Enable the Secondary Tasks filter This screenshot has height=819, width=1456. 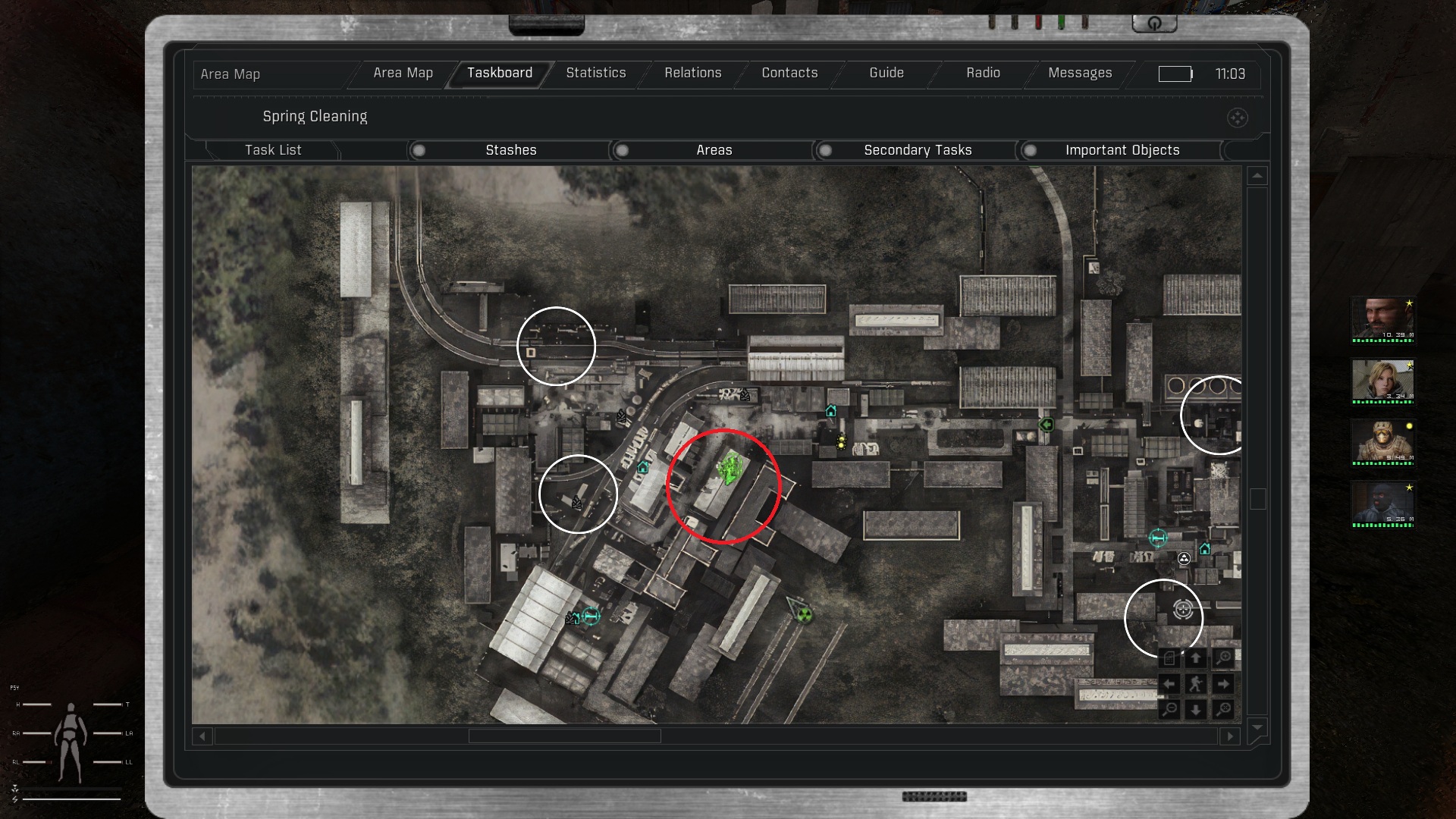point(825,150)
